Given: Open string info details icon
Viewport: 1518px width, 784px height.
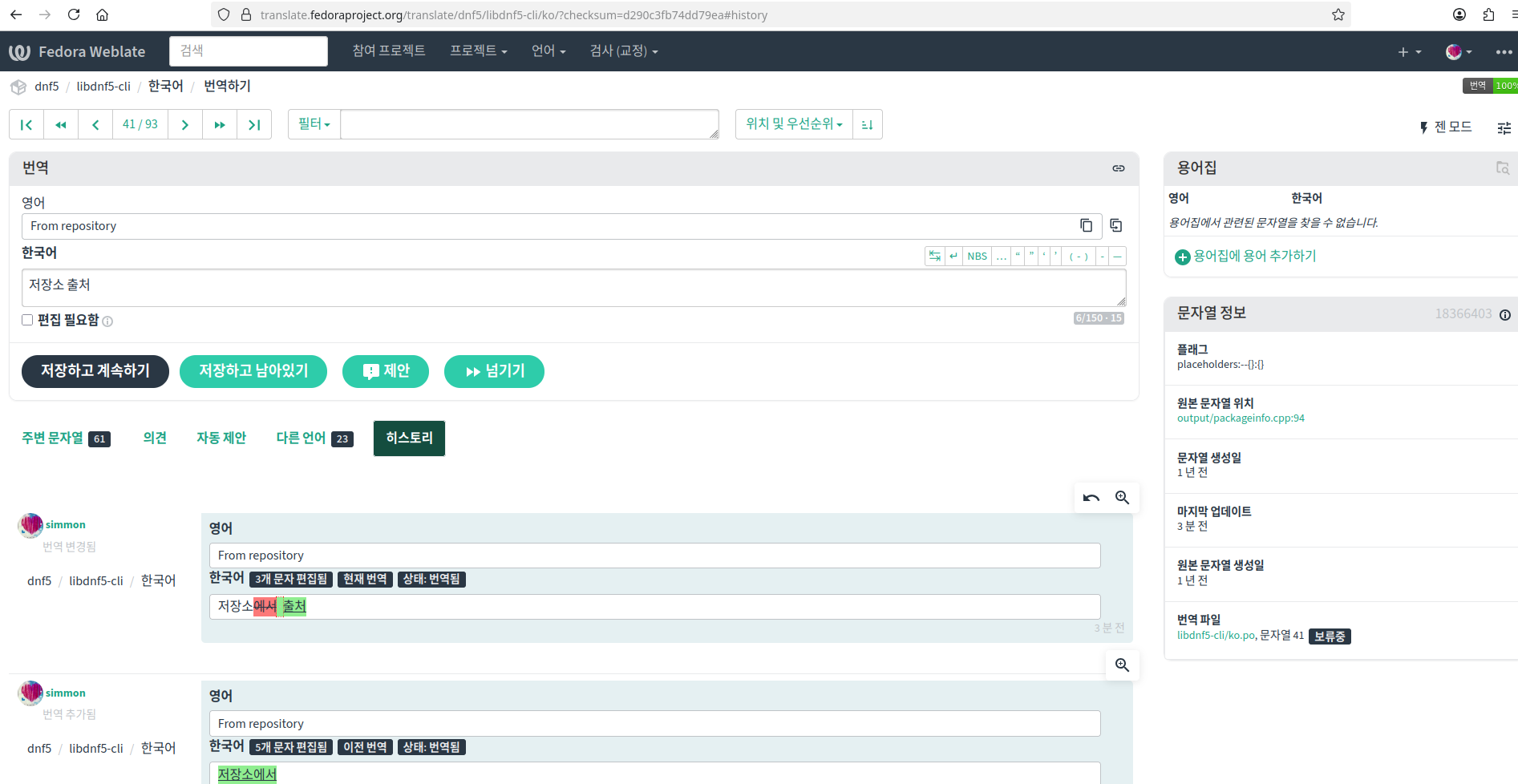Looking at the screenshot, I should 1504,315.
